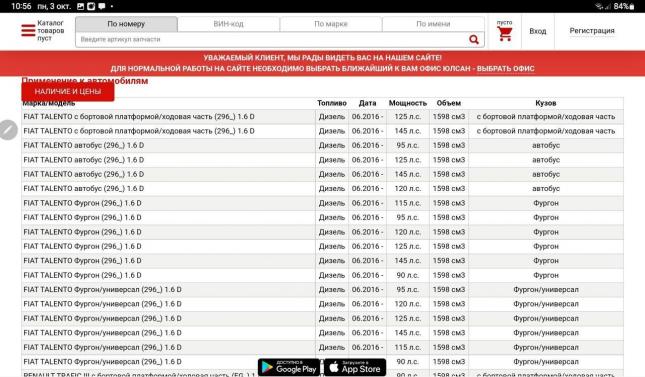Select the FIAT TALENTO Фургон 90 л.с. row
645x377 pixels.
[x=322, y=275]
